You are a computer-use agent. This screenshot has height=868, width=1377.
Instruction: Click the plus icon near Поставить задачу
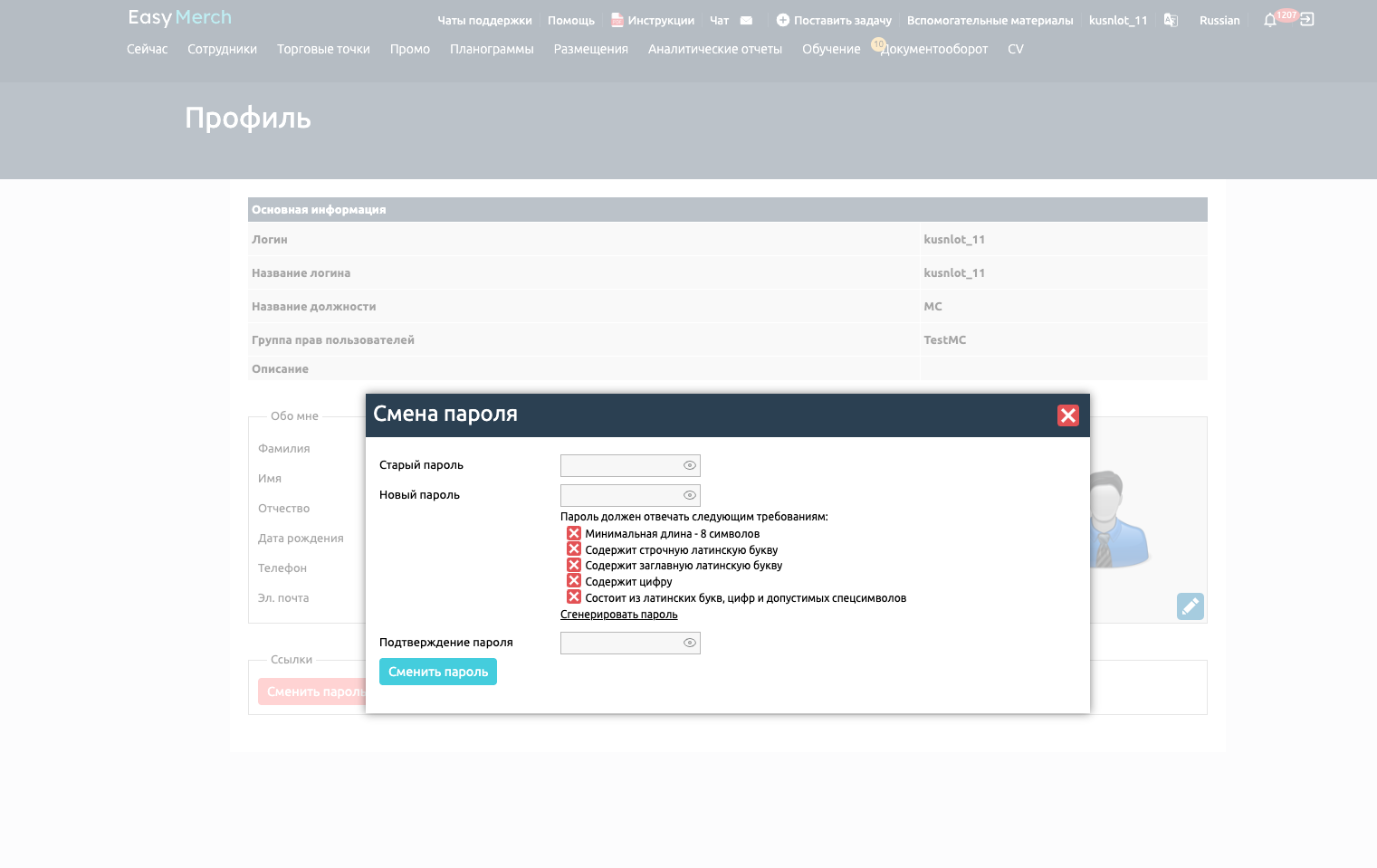coord(782,20)
